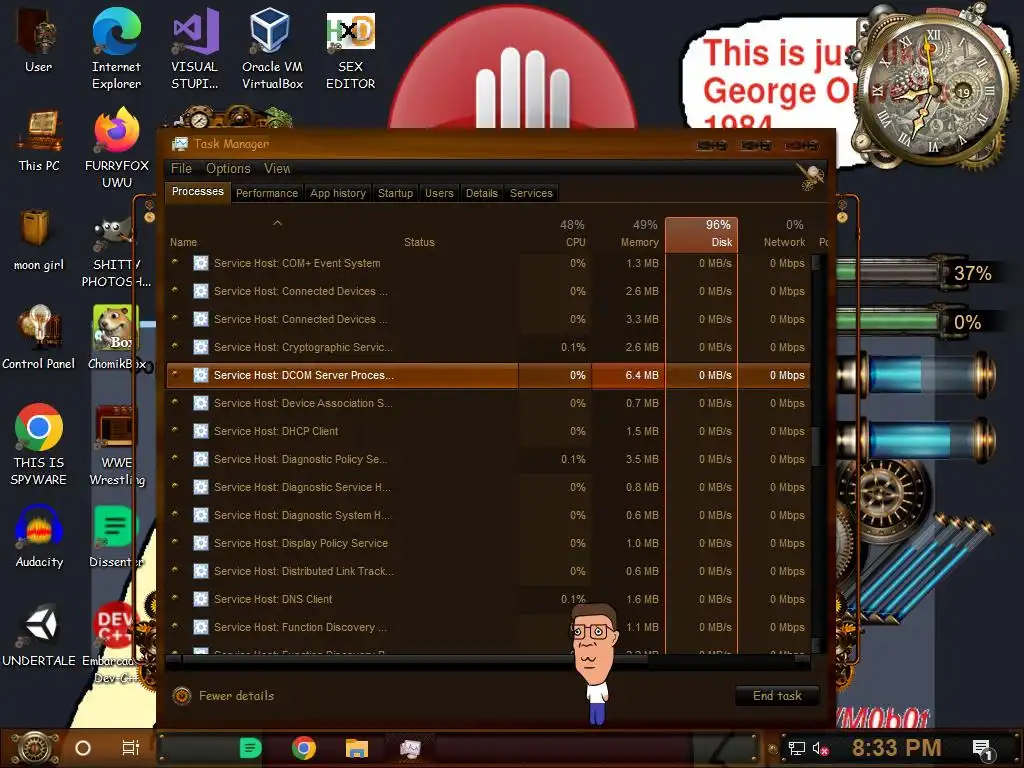Select Task Manager taskbar button
The image size is (1024, 768).
pos(410,748)
